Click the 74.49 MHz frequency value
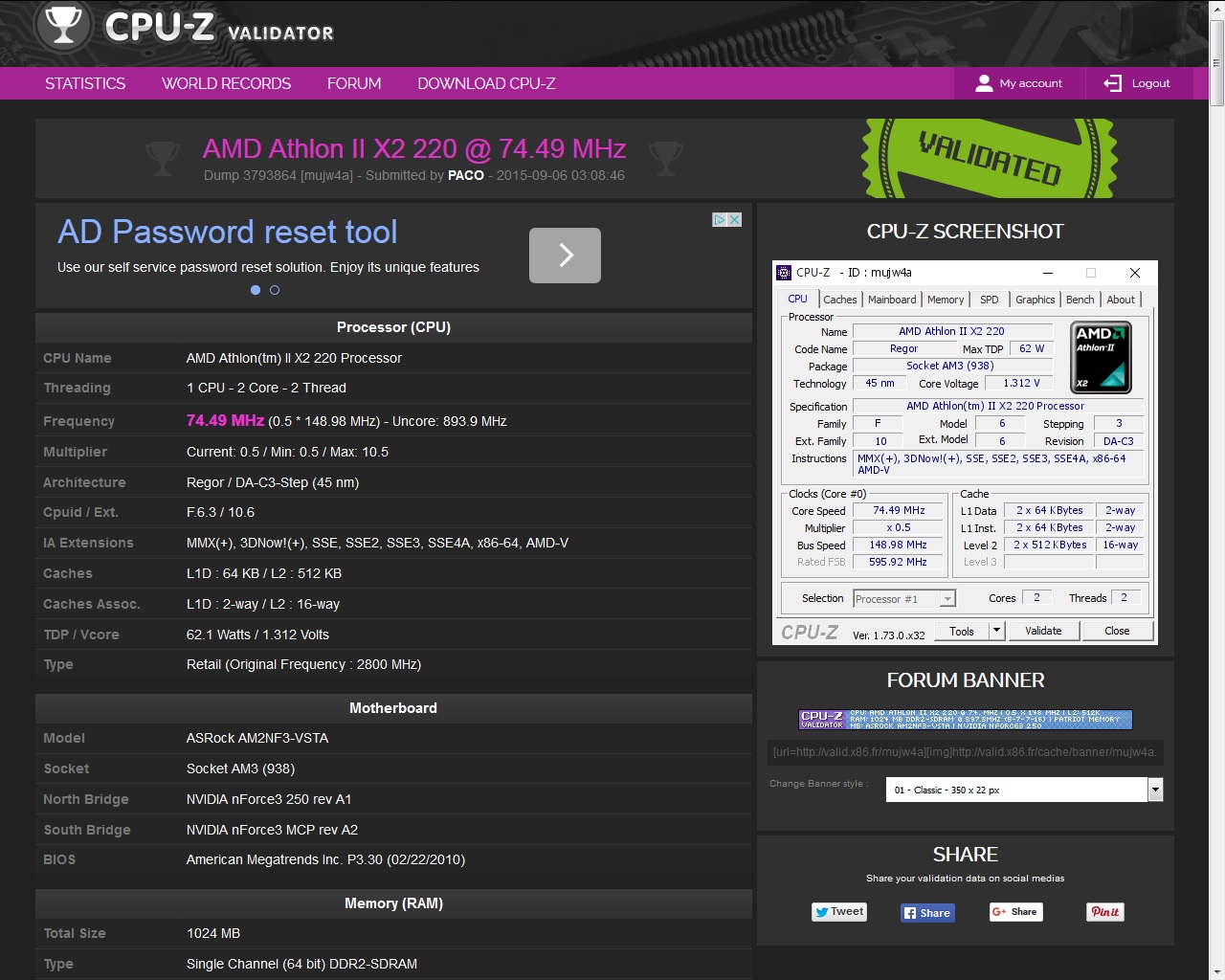This screenshot has width=1225, height=980. [225, 420]
